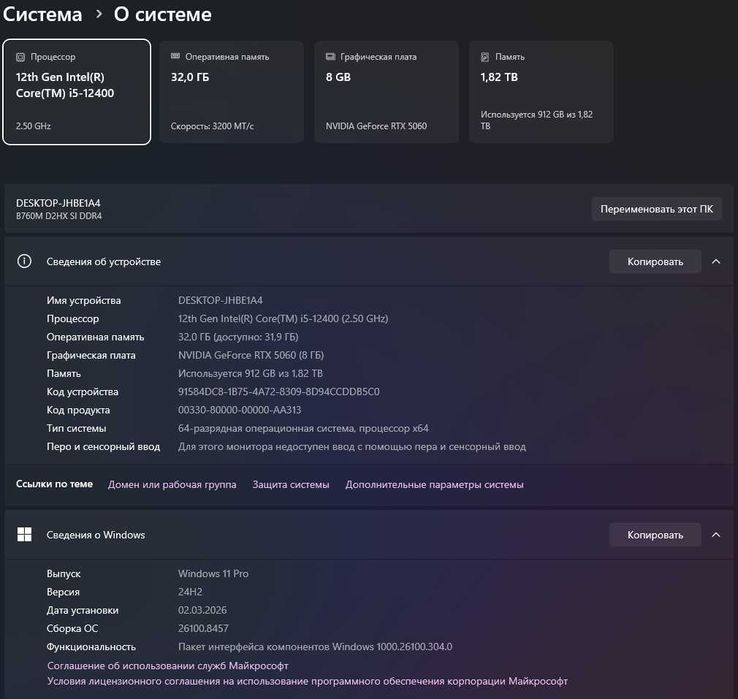
Task: Collapse the Сведения об устройстве section chevron
Action: pos(716,261)
